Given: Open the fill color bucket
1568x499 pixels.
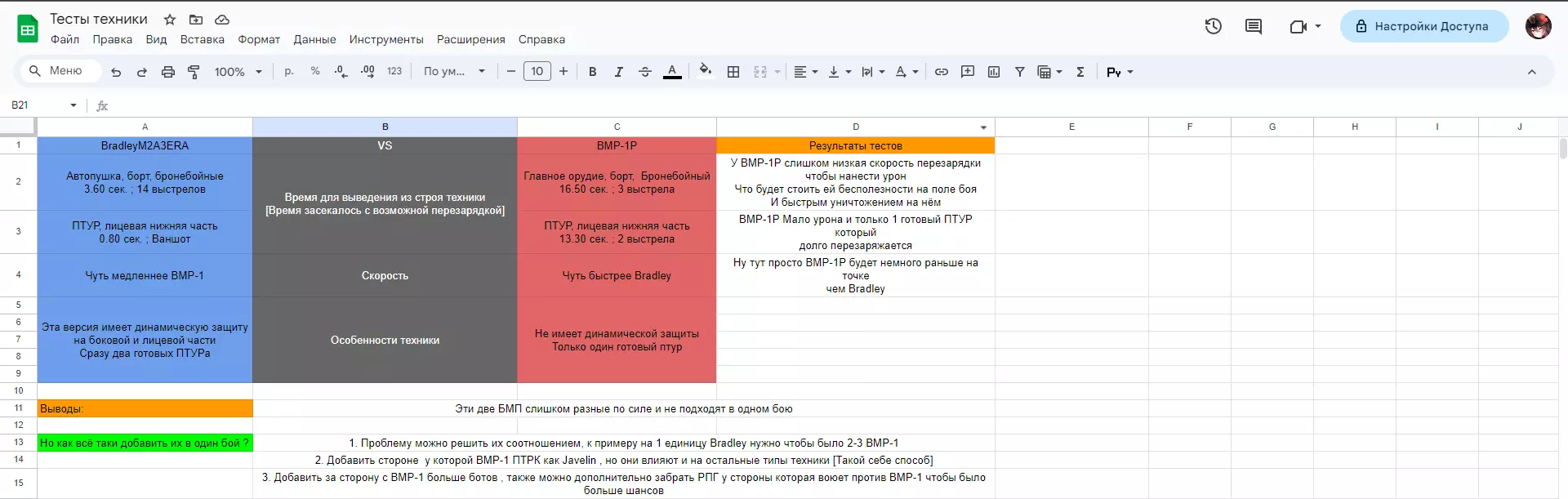Looking at the screenshot, I should 706,71.
